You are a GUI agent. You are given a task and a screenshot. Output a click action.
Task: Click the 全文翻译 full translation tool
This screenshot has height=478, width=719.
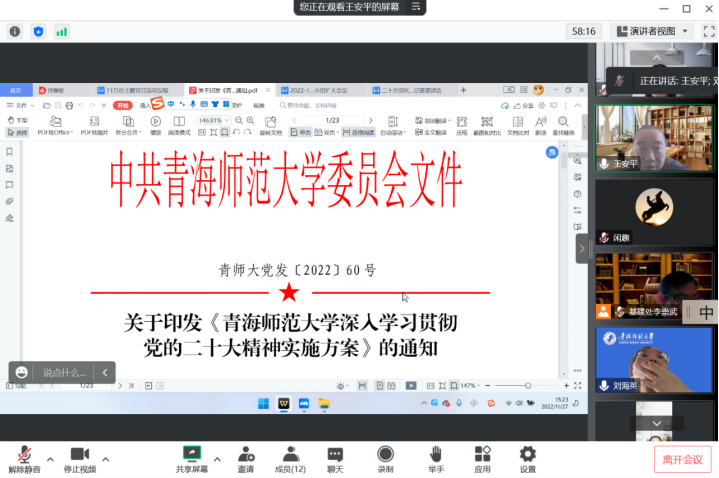tap(431, 133)
